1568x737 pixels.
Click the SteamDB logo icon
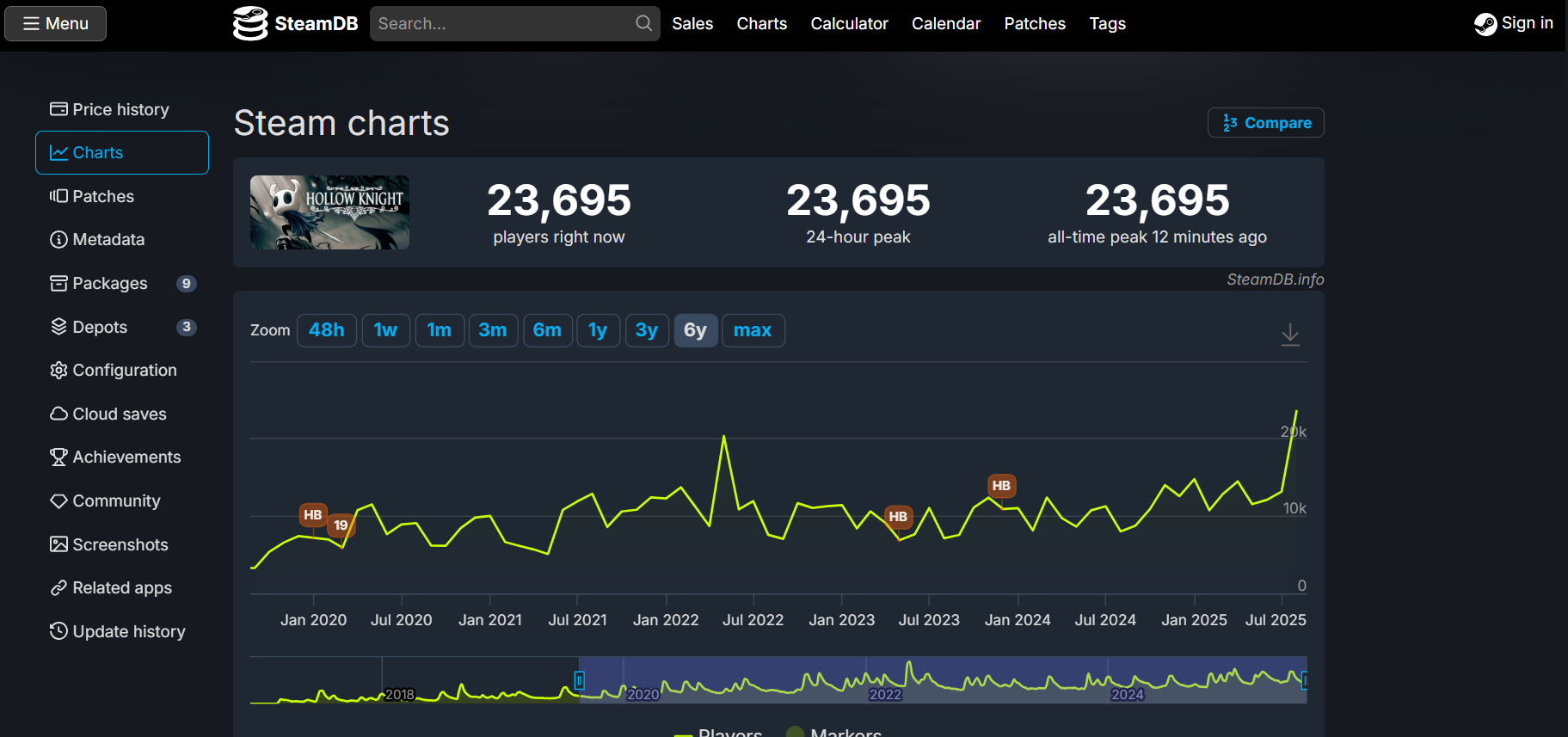(250, 23)
